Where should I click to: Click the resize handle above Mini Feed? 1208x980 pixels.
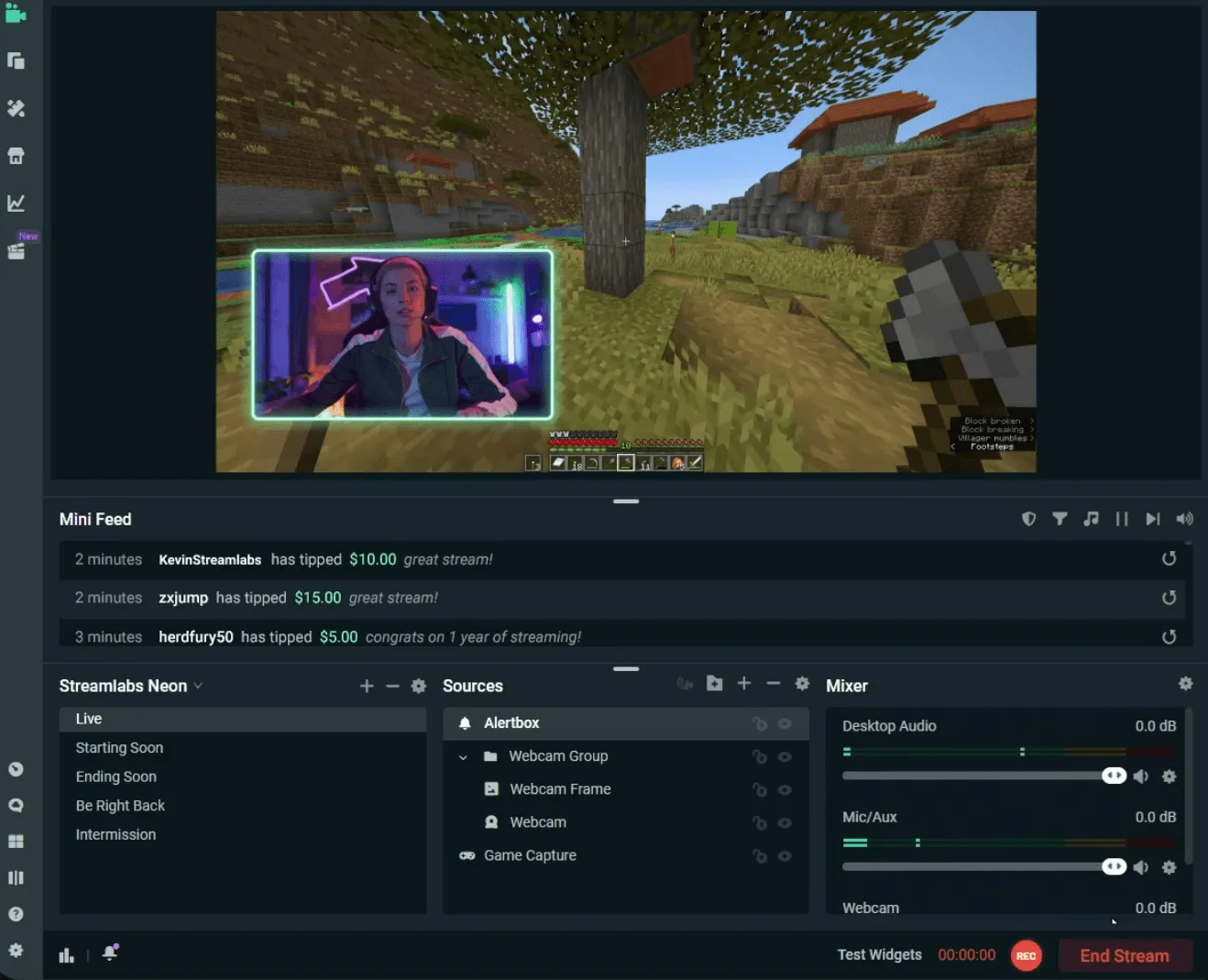click(626, 501)
